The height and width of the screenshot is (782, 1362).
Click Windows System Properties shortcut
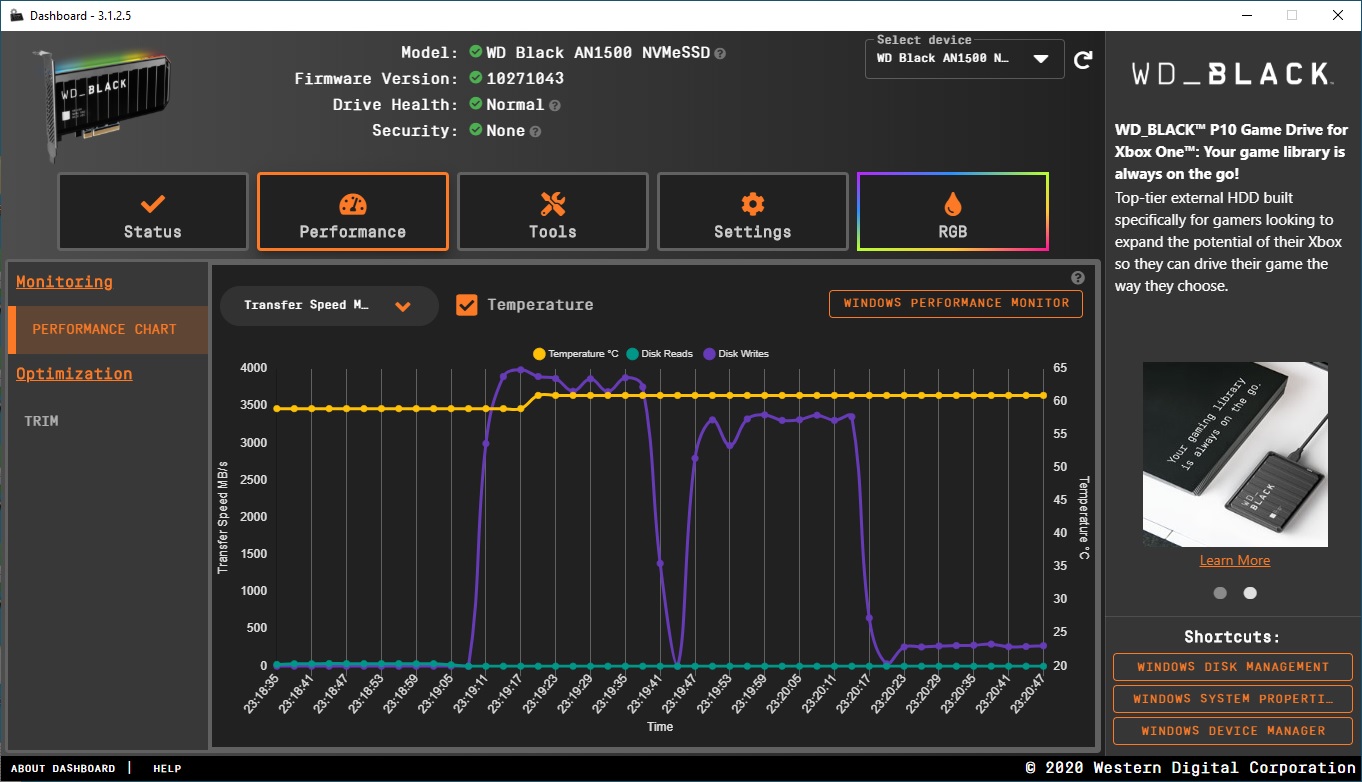click(x=1233, y=699)
